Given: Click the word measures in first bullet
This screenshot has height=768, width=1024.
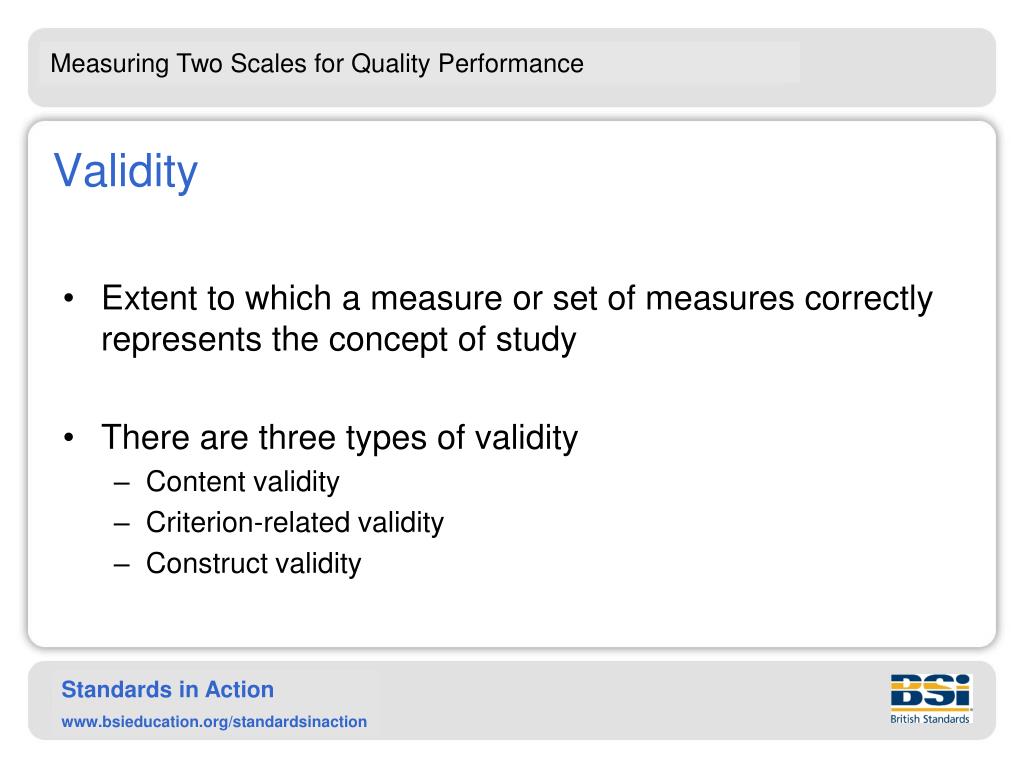Looking at the screenshot, I should point(720,299).
